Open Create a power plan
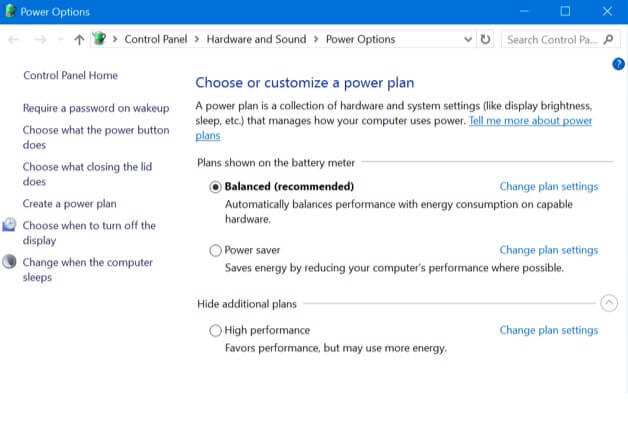The image size is (628, 441). [70, 203]
